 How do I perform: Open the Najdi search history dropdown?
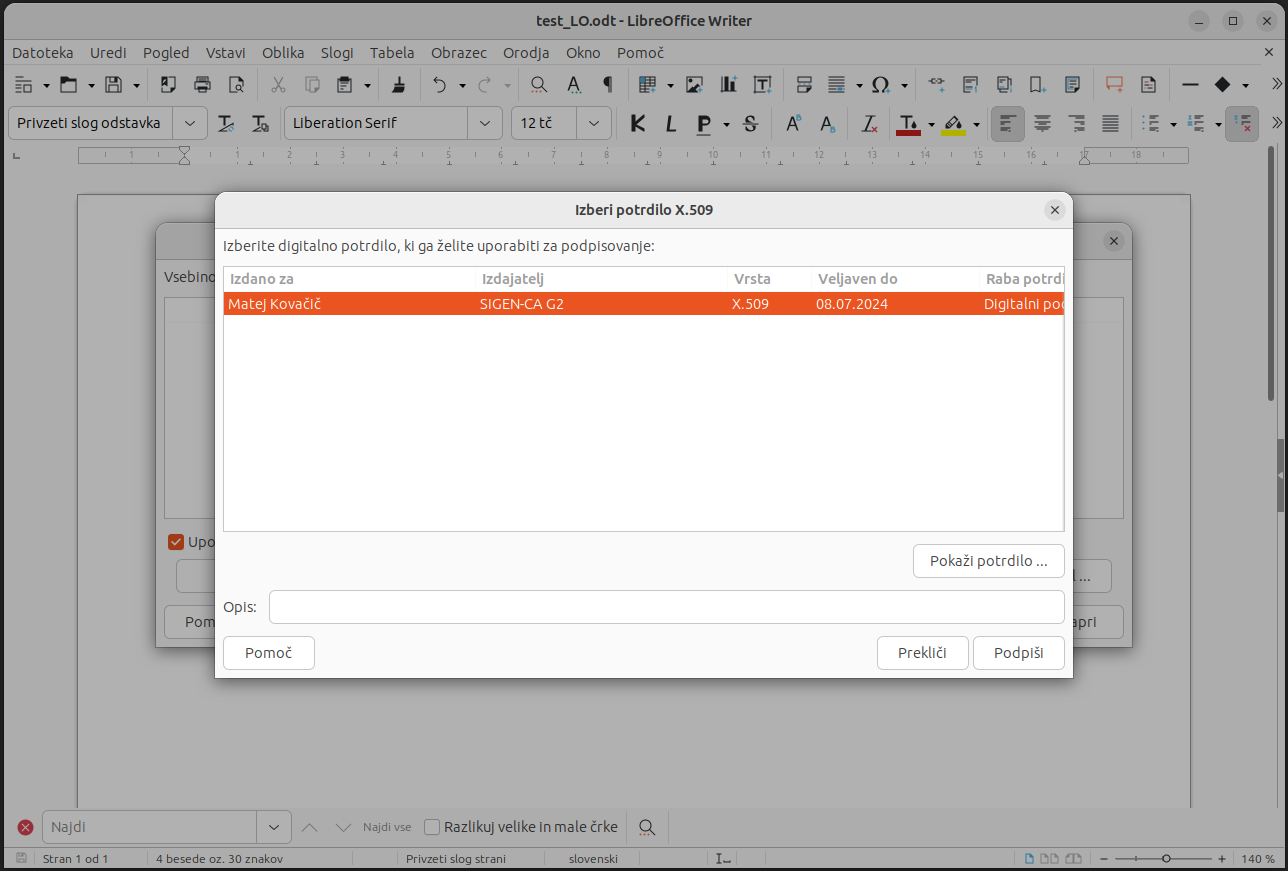click(274, 828)
